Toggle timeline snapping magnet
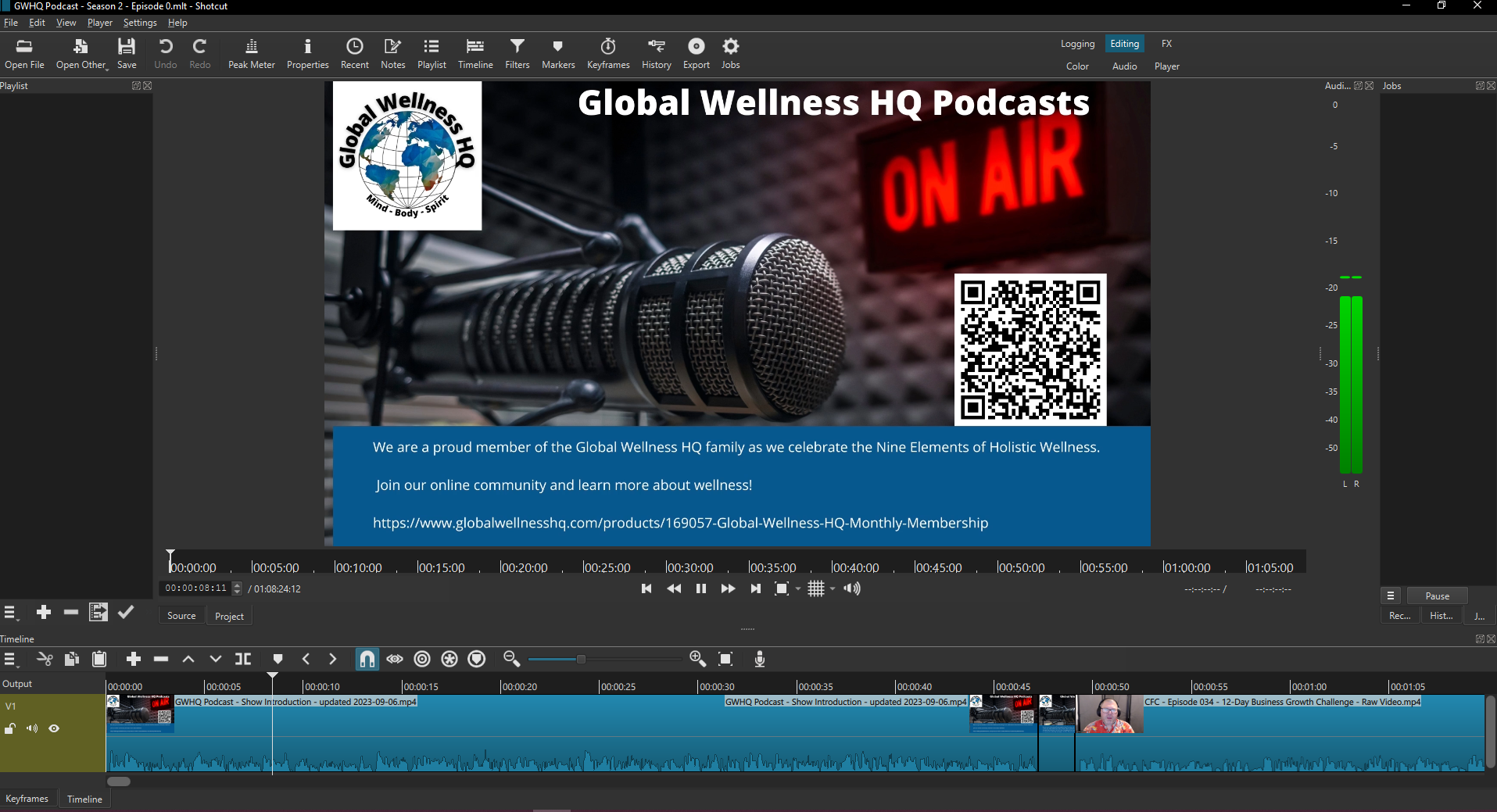1497x812 pixels. tap(367, 659)
